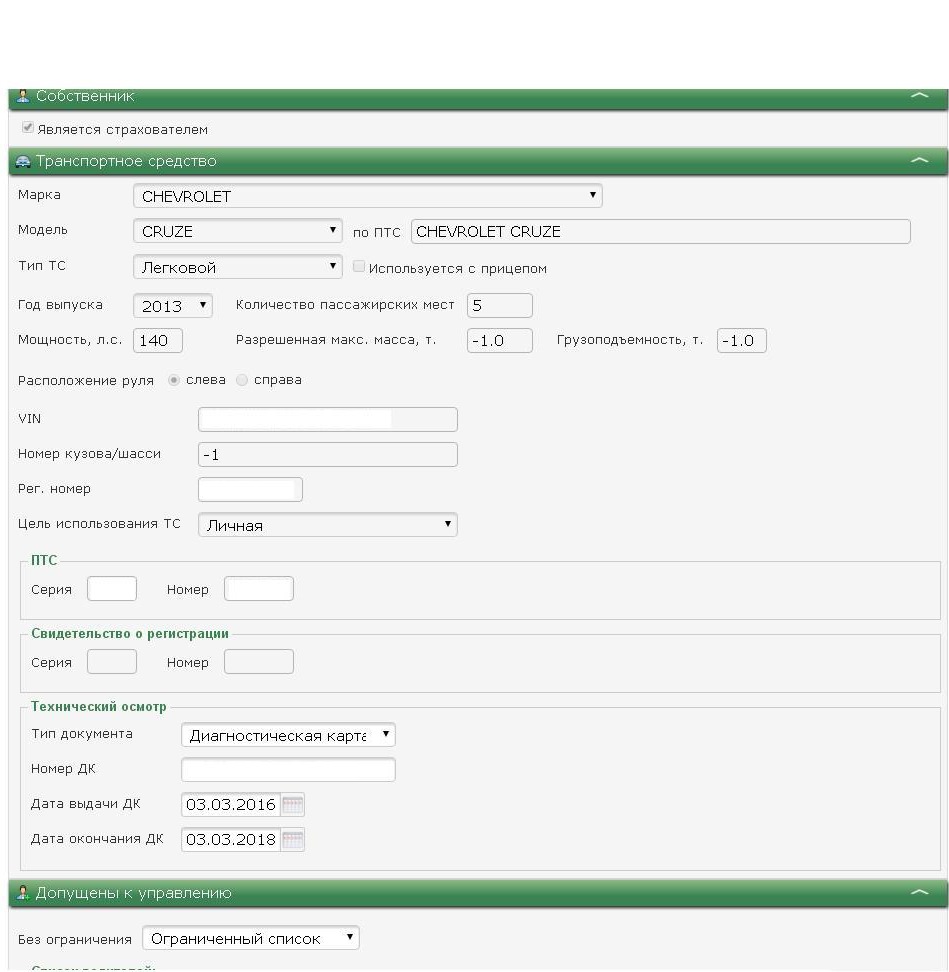Toggle the Является страхователем checkbox
Viewport: 949px width, 972px height.
click(27, 128)
